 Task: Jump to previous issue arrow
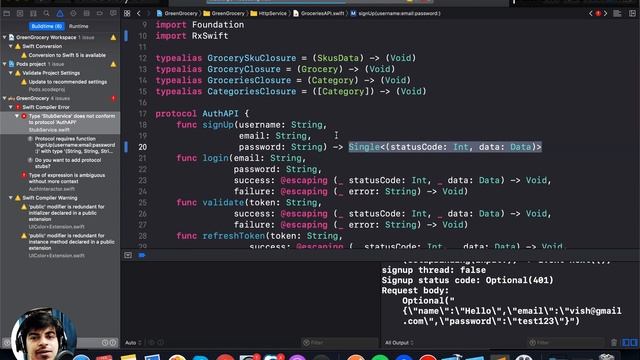591,13
